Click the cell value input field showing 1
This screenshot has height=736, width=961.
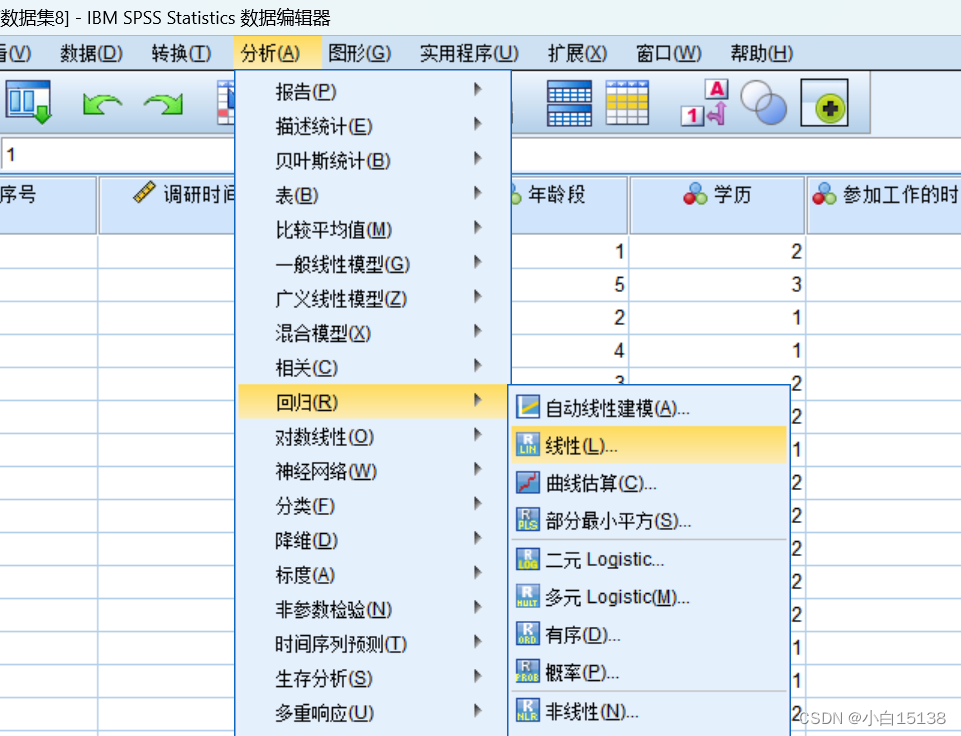click(118, 154)
